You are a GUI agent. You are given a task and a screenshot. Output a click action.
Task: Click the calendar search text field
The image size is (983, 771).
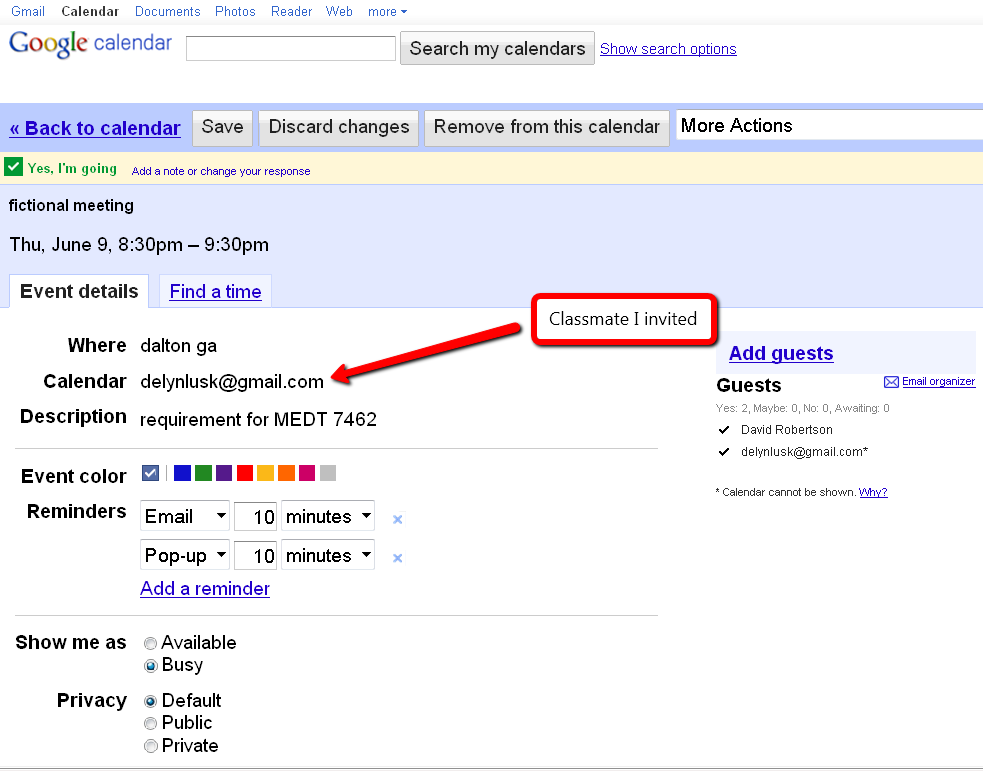click(x=291, y=48)
